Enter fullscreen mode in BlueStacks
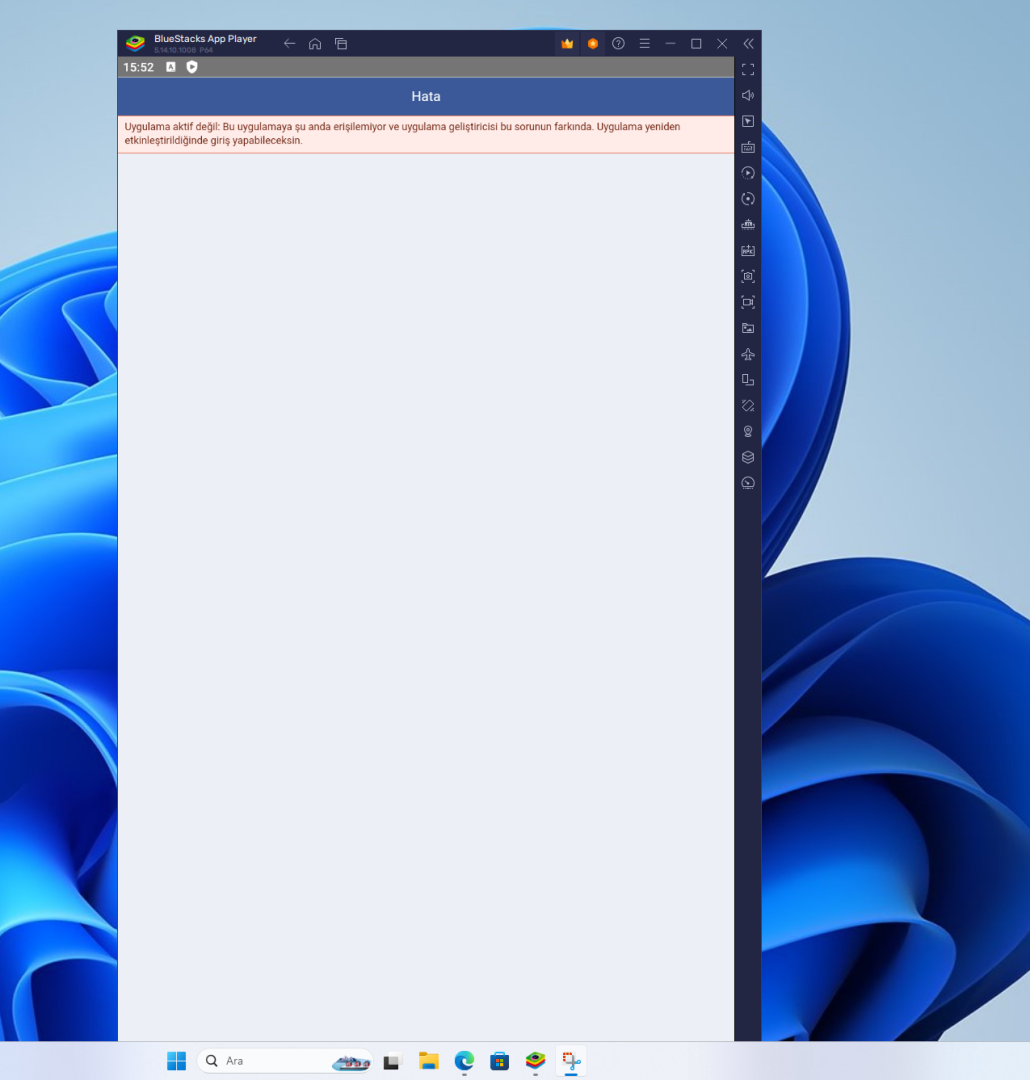Image resolution: width=1030 pixels, height=1080 pixels. 748,70
